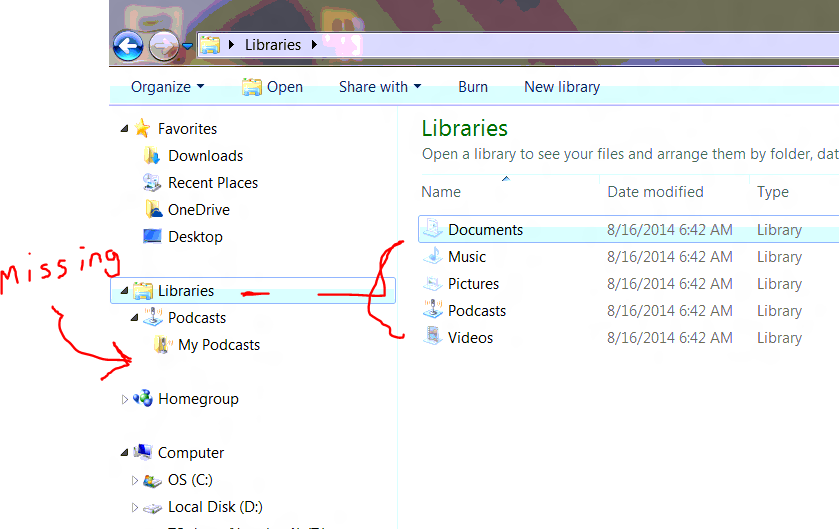Click the Local Disk (D:) drive icon
This screenshot has height=529, width=839.
[152, 508]
